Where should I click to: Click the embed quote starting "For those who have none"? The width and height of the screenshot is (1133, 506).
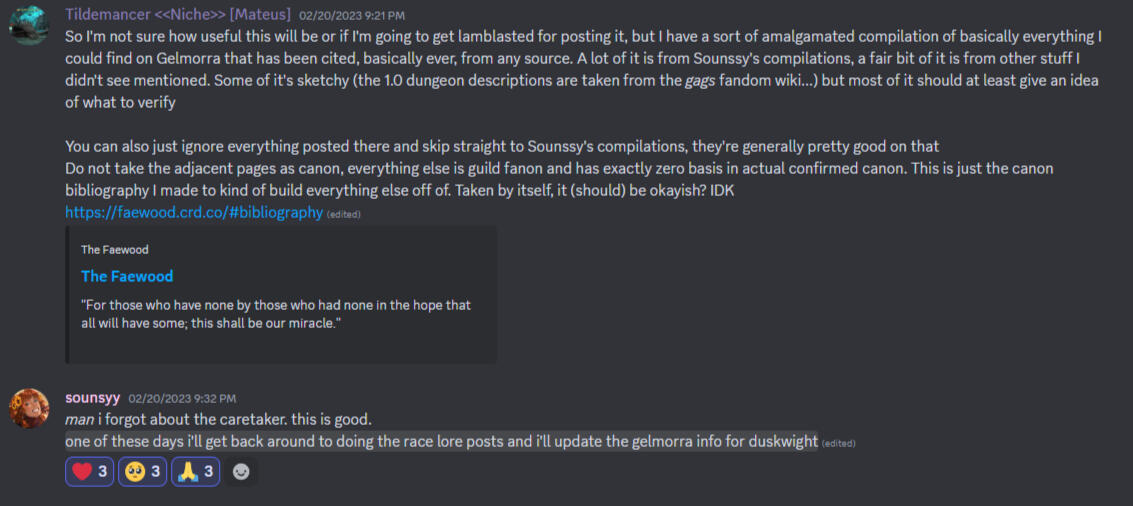pyautogui.click(x=275, y=315)
